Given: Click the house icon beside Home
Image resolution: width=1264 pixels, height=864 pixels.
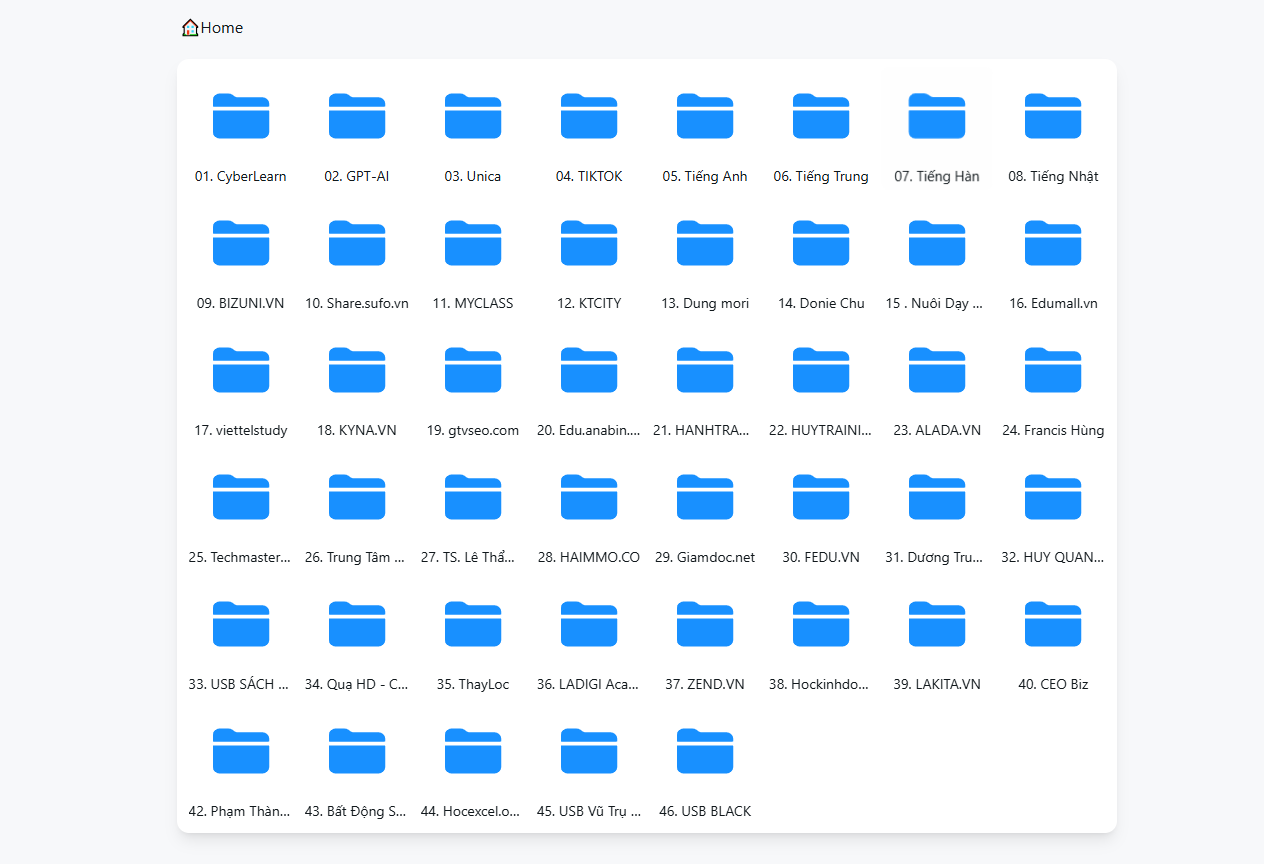Looking at the screenshot, I should pyautogui.click(x=190, y=28).
